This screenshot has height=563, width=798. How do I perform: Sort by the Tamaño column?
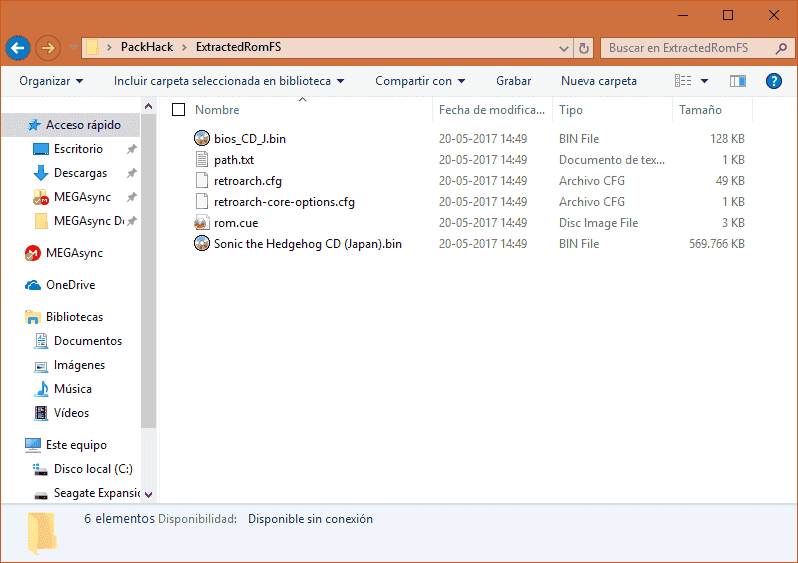(x=700, y=110)
